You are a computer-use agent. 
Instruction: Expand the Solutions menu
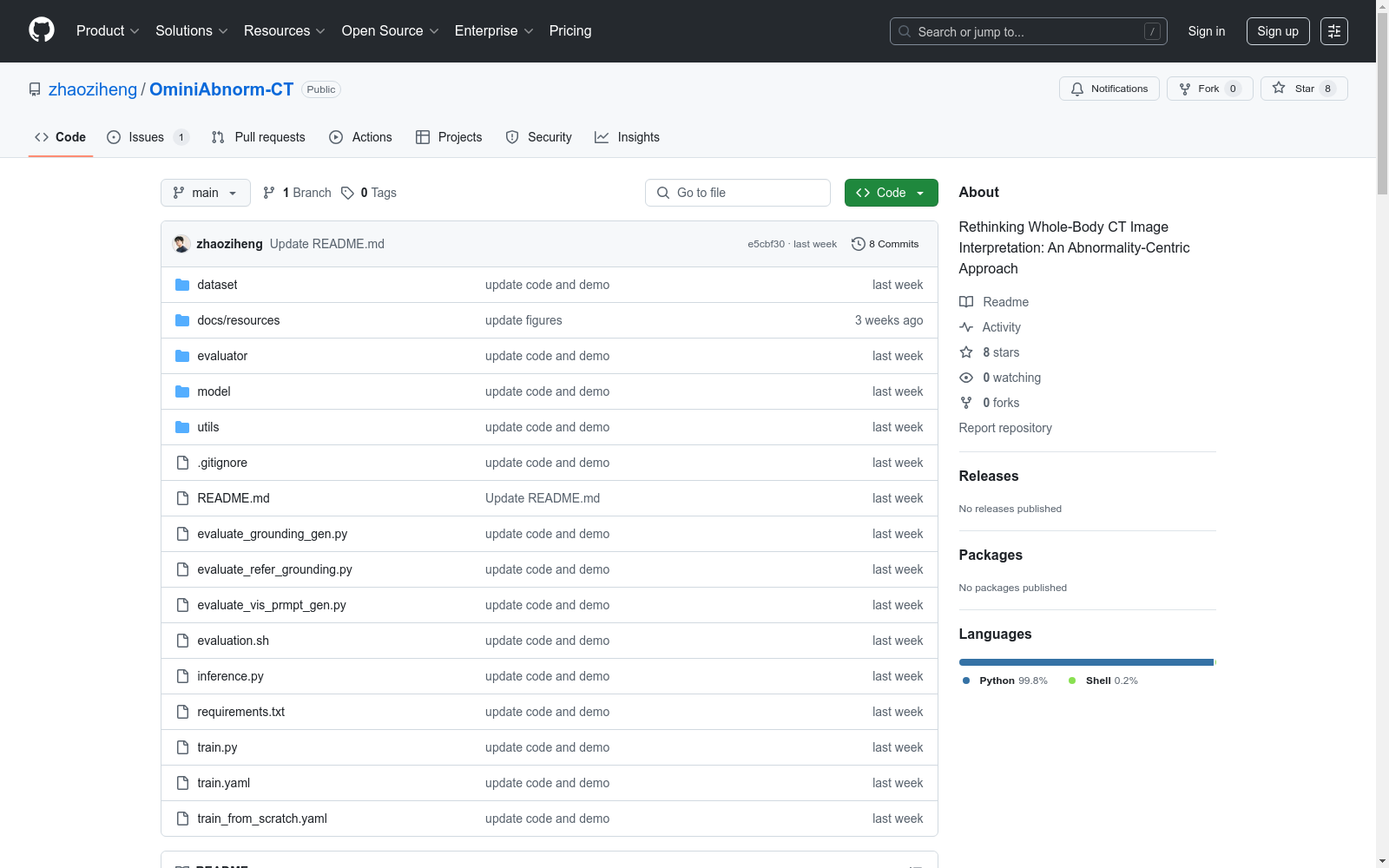pyautogui.click(x=192, y=31)
